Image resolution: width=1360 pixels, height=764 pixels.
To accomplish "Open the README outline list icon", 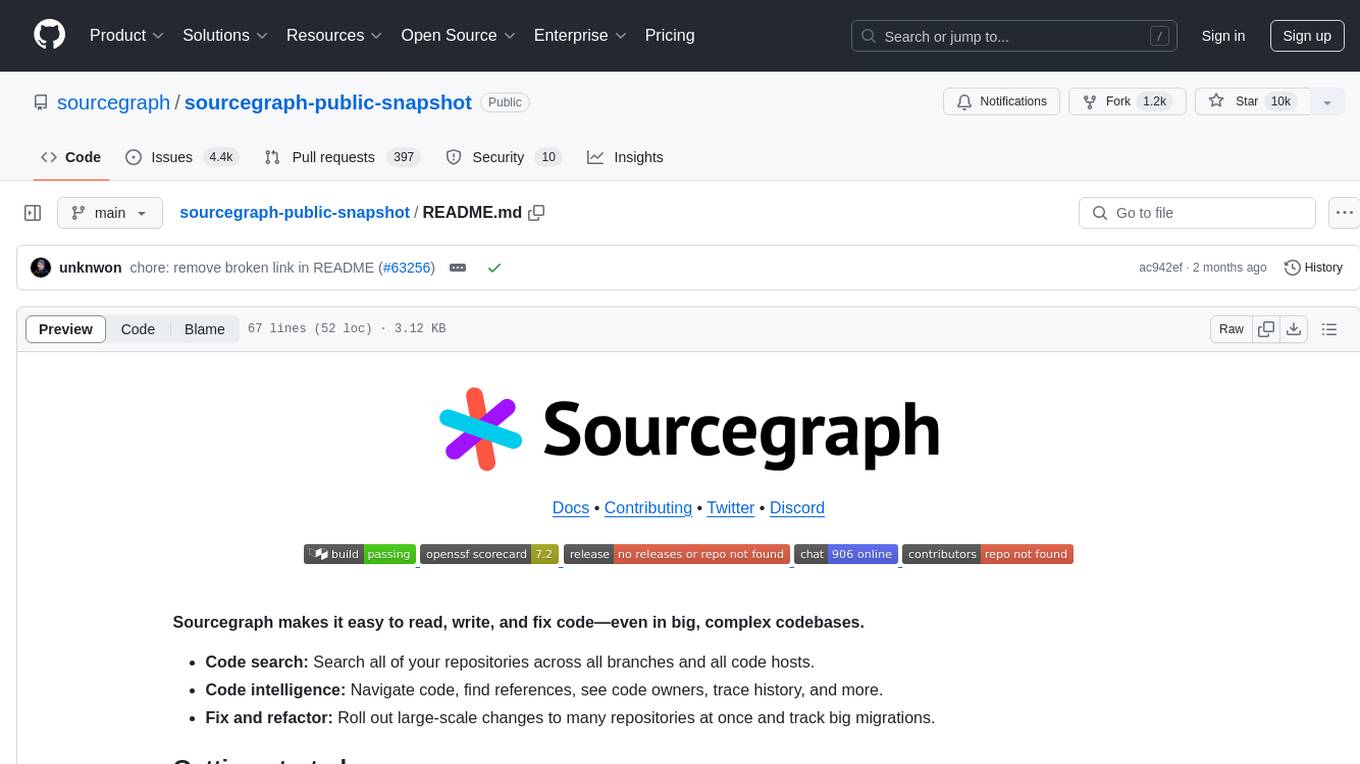I will click(x=1329, y=329).
